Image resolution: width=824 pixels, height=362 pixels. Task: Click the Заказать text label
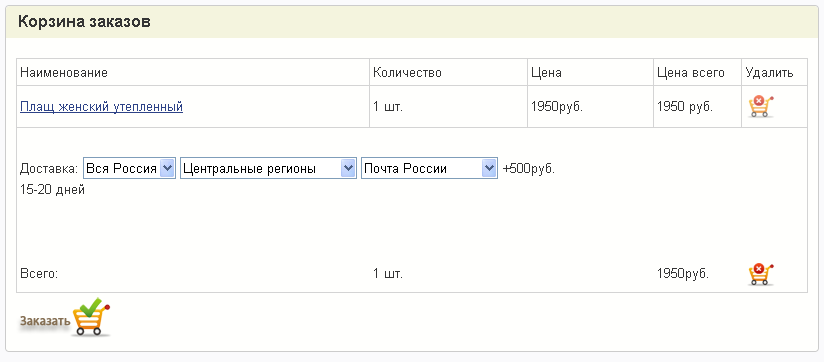pyautogui.click(x=45, y=321)
